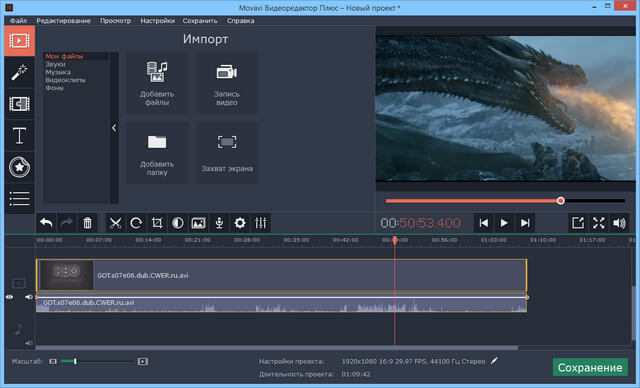Click the horizontal timeline scrollbar
Viewport: 640px width, 388px height.
tap(277, 348)
